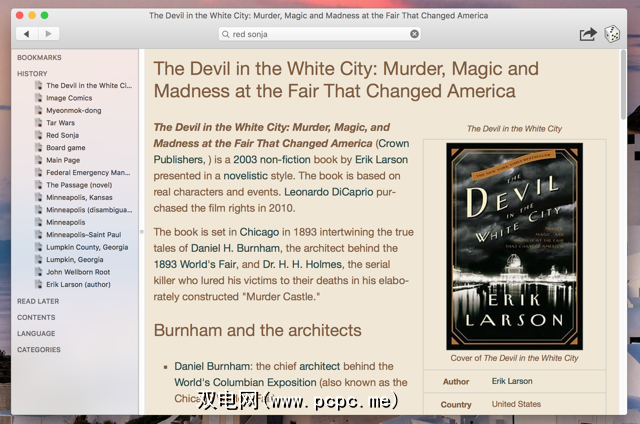Screen dimensions: 640x424
Task: Go forward with the right arrow button
Action: pyautogui.click(x=49, y=34)
